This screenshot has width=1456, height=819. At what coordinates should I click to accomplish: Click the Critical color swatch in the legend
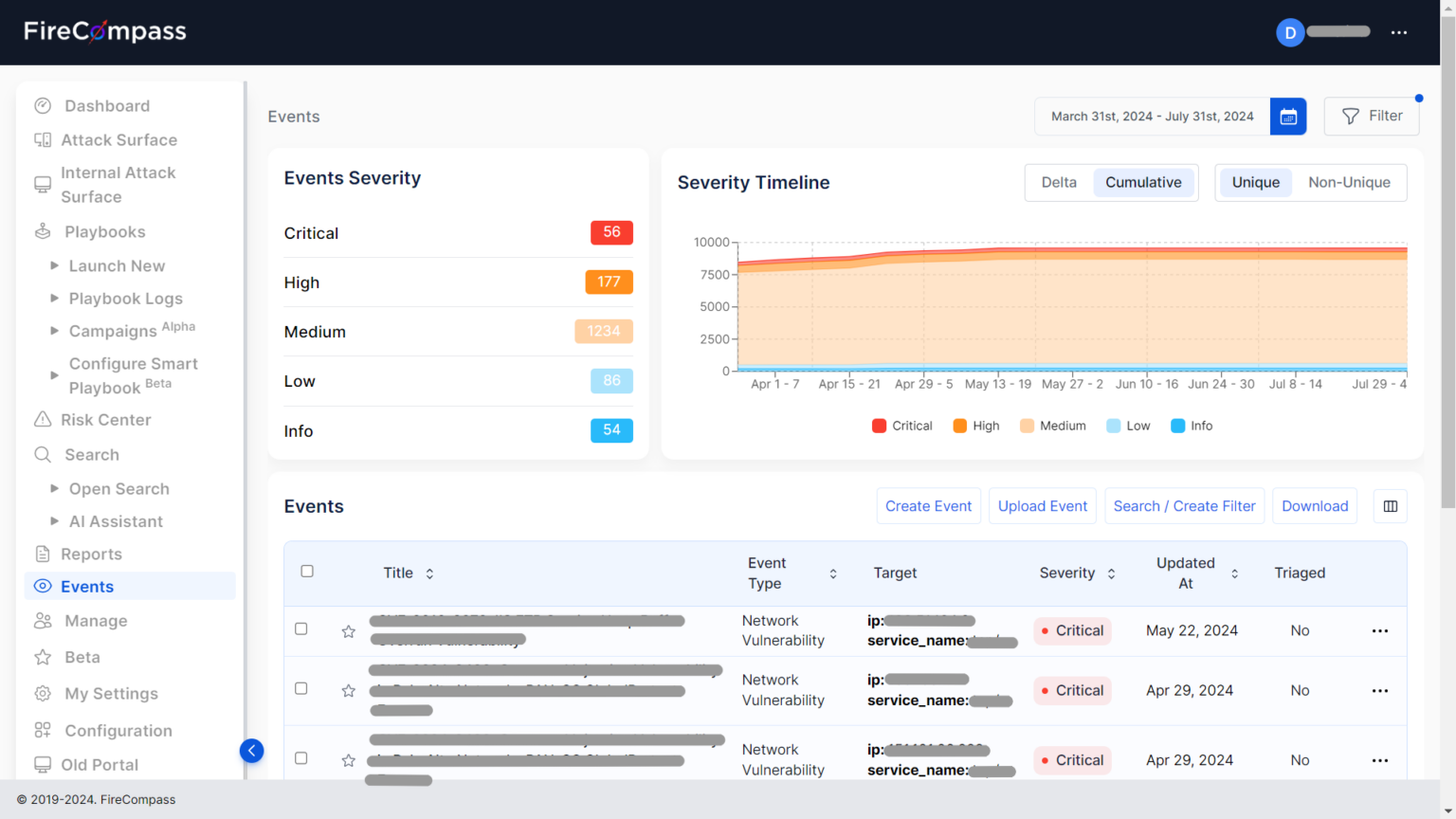click(x=879, y=426)
